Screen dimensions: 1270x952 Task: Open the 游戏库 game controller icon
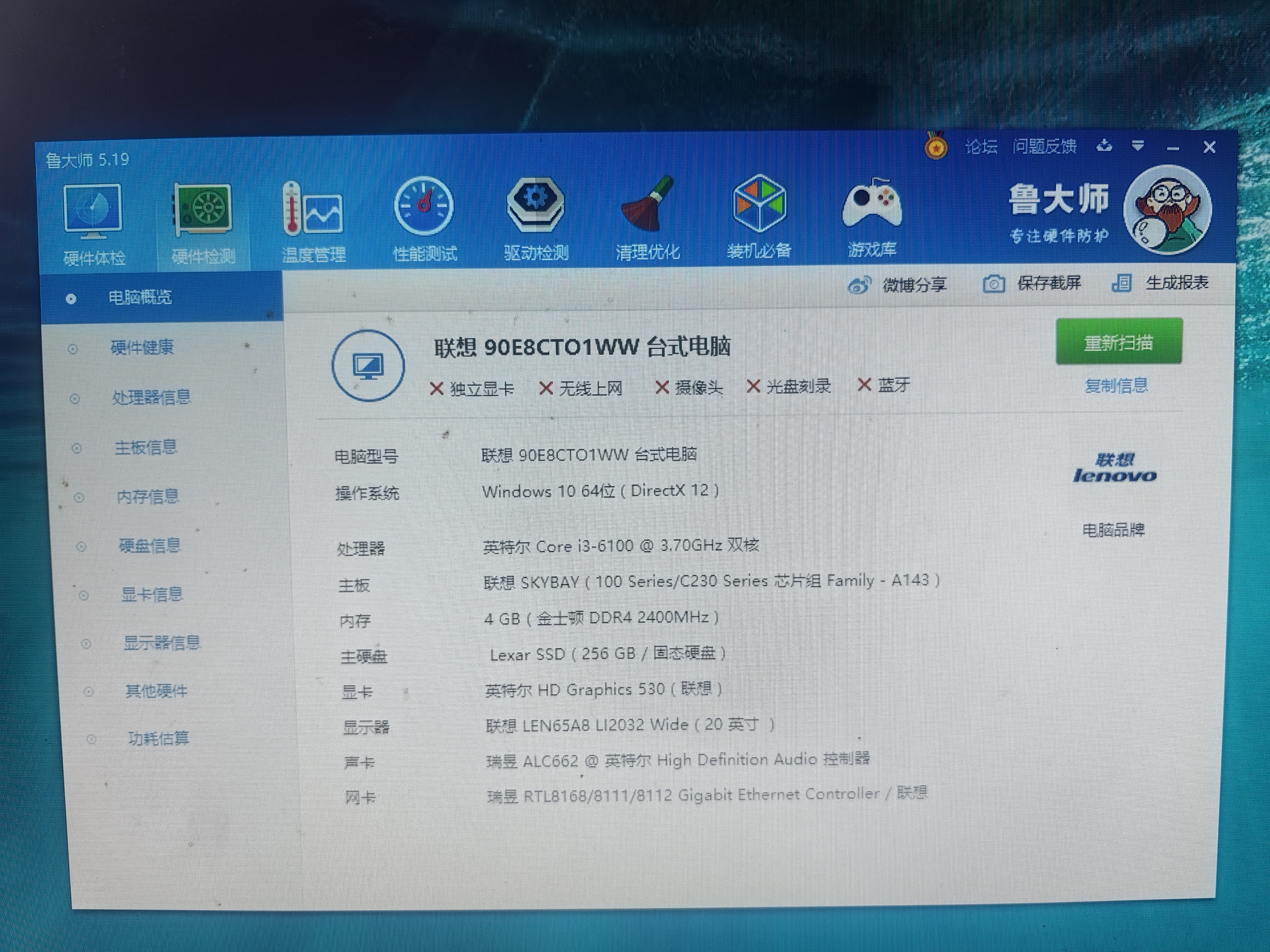click(x=872, y=204)
